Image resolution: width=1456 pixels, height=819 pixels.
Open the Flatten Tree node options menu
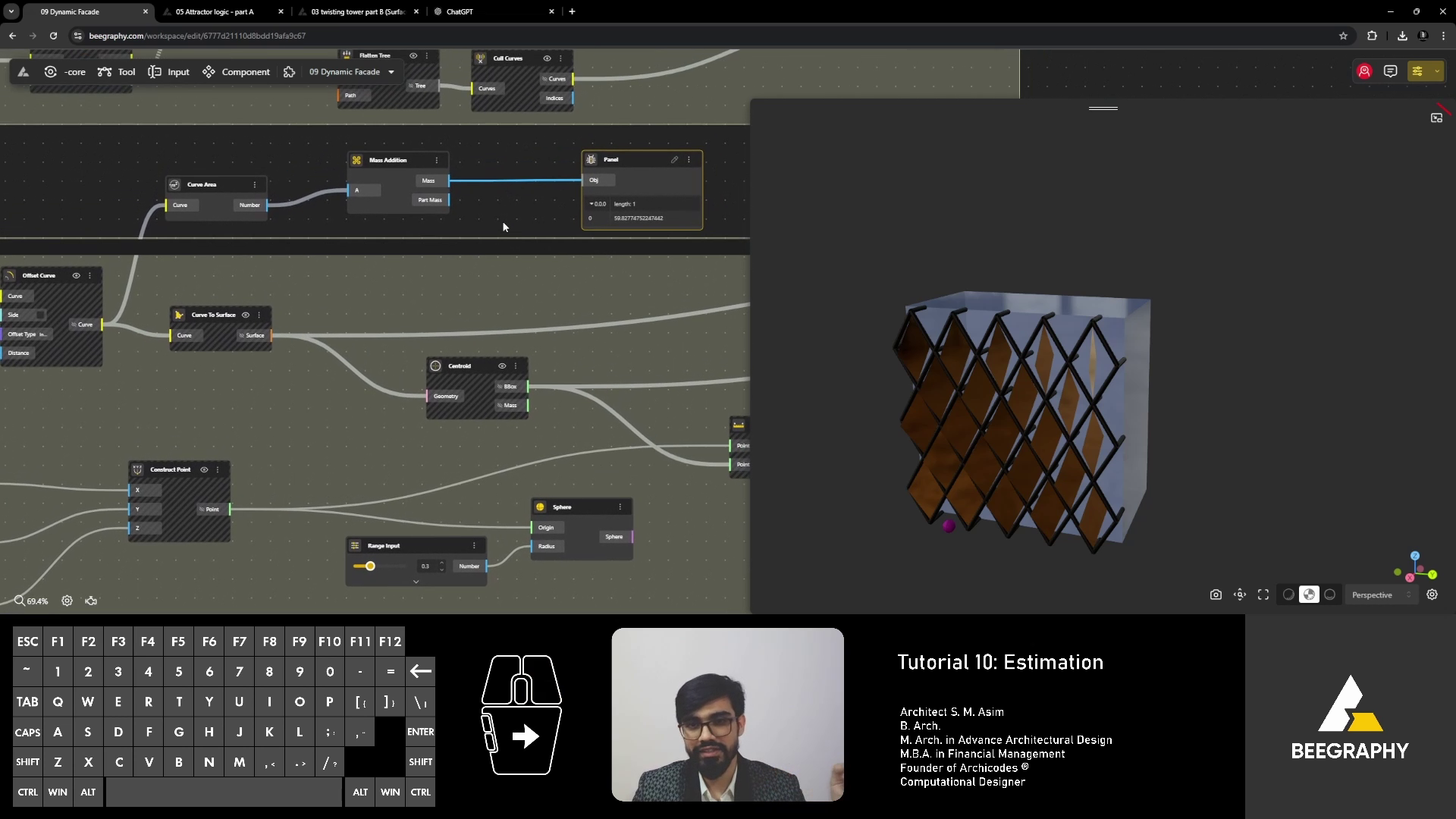coord(427,55)
